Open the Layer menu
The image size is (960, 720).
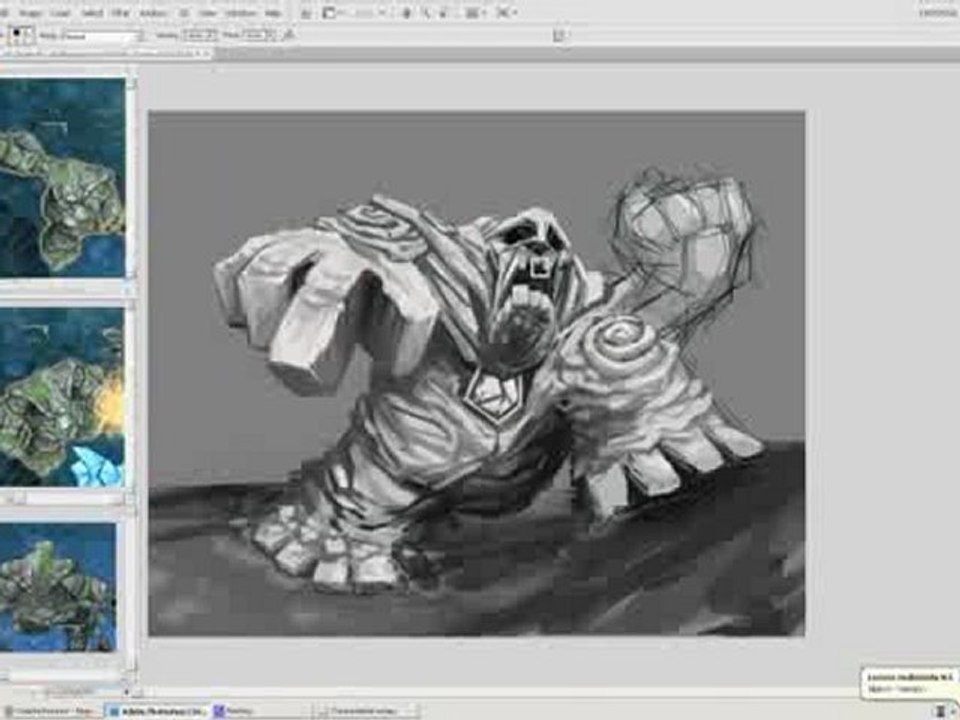pos(62,13)
